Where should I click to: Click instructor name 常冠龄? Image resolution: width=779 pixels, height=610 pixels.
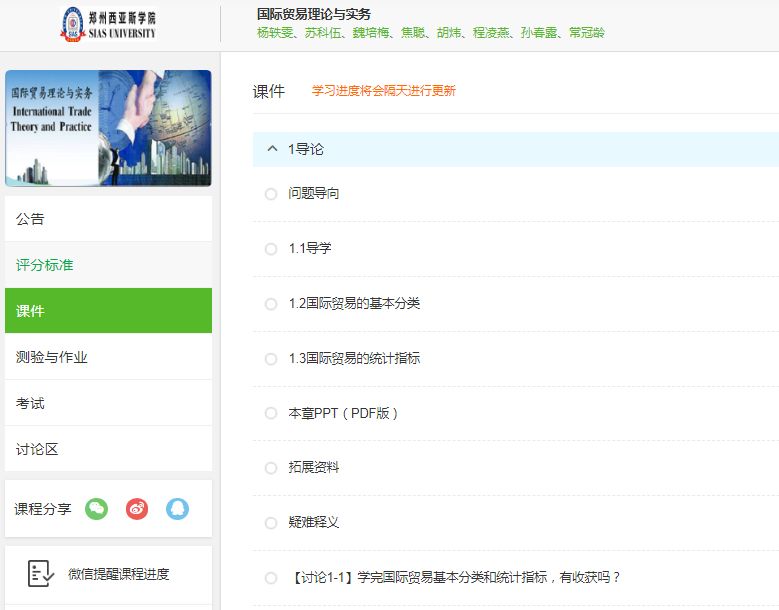[x=587, y=33]
